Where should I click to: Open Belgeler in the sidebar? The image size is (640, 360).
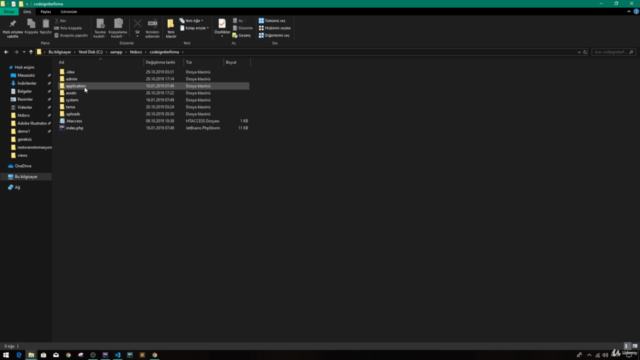(x=24, y=91)
